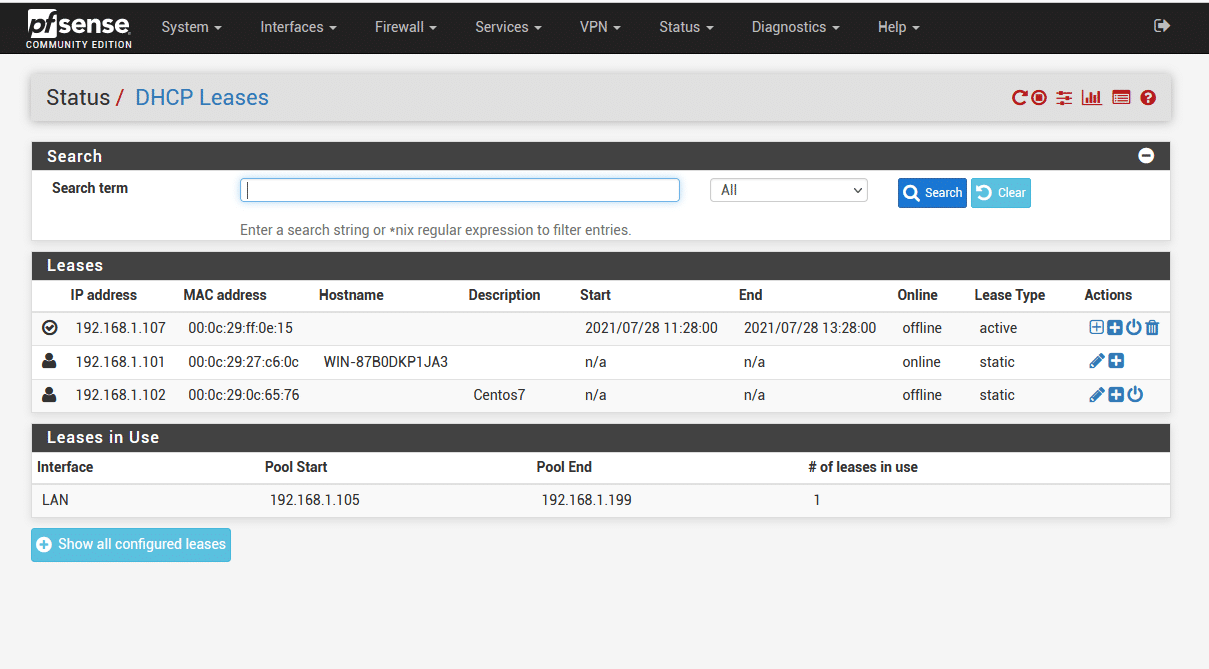Screen dimensions: 1209x669
Task: View the DHCP log using the list icon
Action: click(x=1120, y=97)
